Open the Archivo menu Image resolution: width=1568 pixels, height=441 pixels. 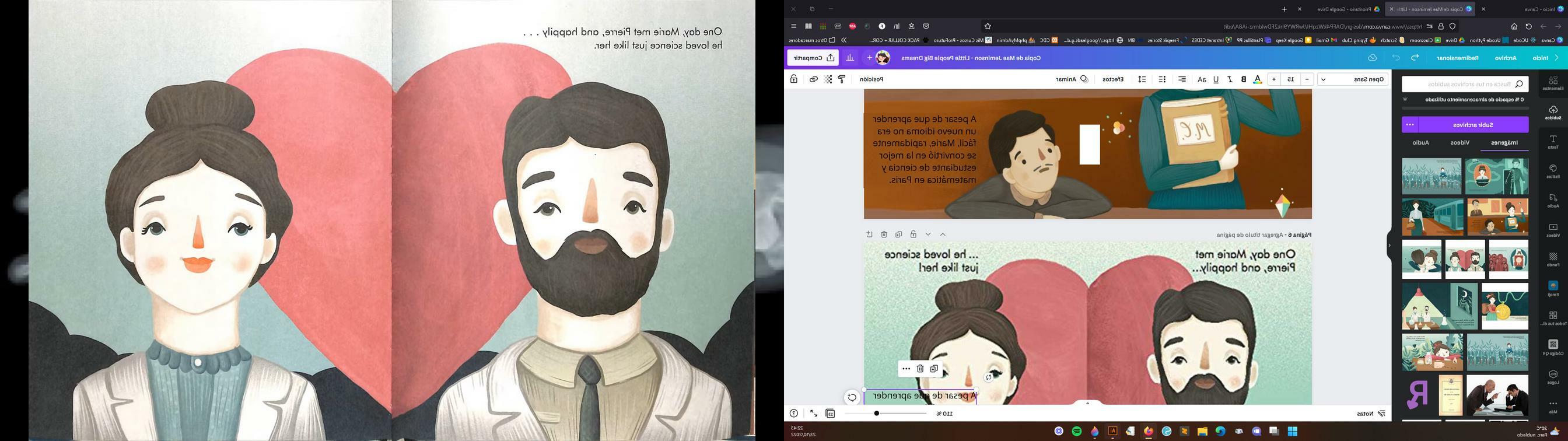1506,58
